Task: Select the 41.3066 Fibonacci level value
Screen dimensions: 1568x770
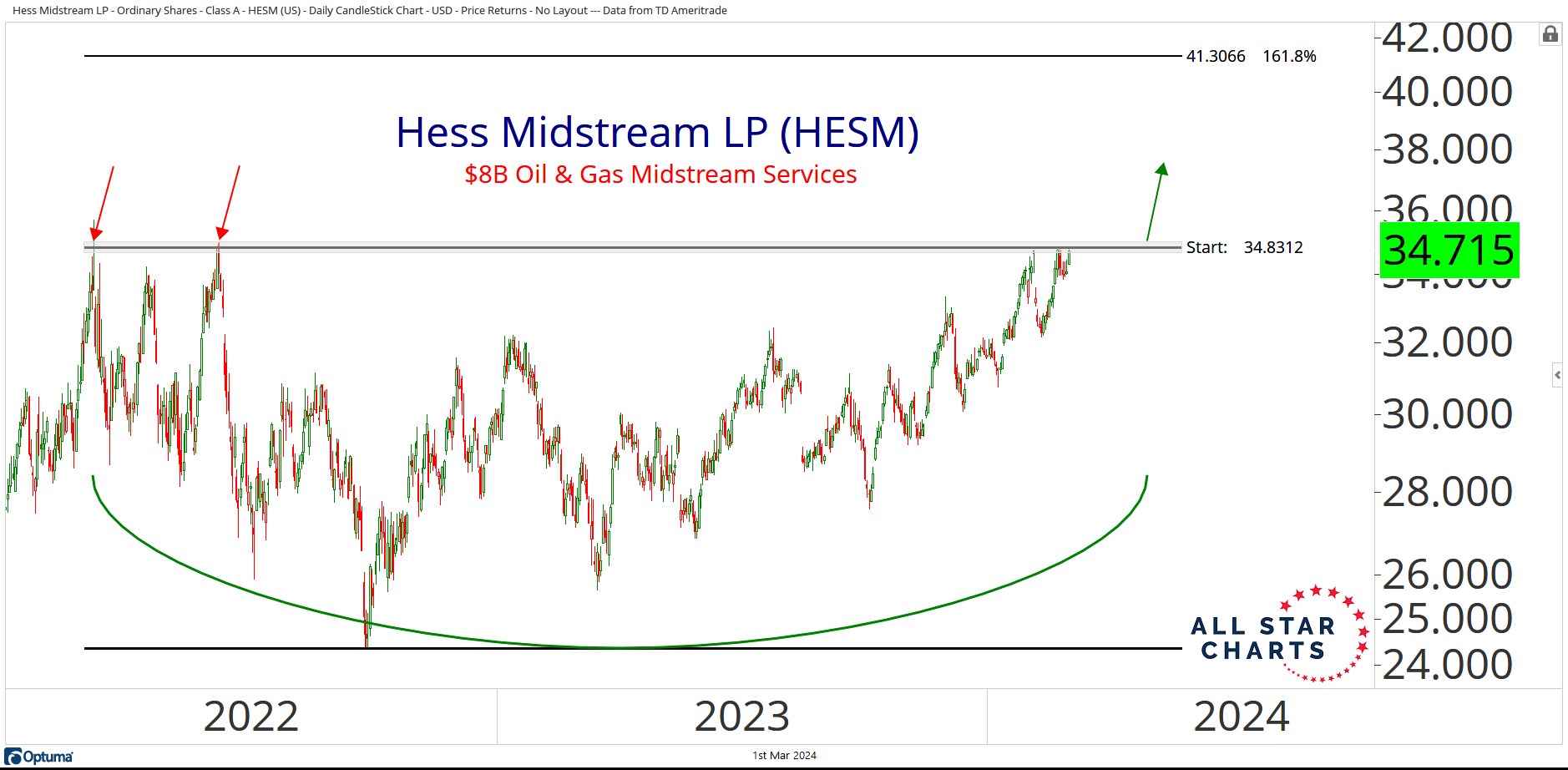Action: tap(1216, 56)
